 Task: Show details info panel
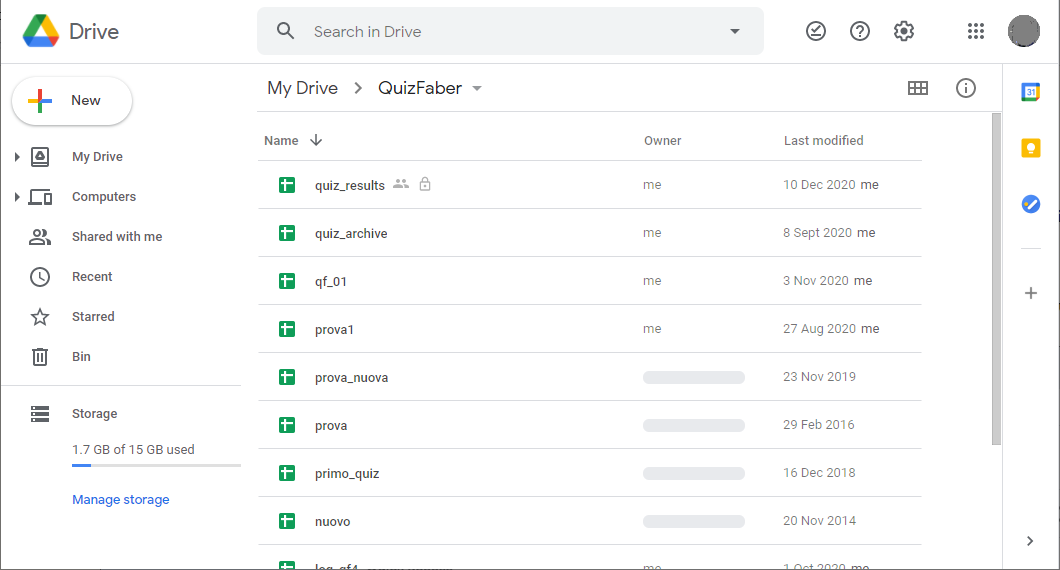[966, 88]
